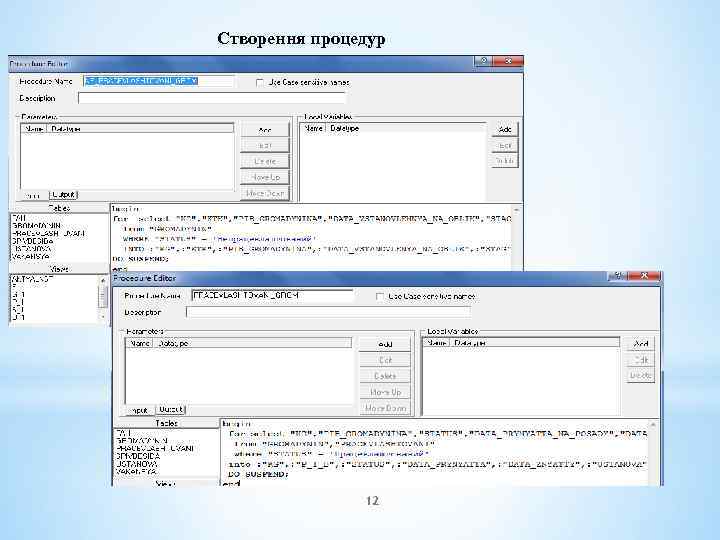
Task: Click Datatype column header in front window Parameters grid
Action: pos(252,343)
